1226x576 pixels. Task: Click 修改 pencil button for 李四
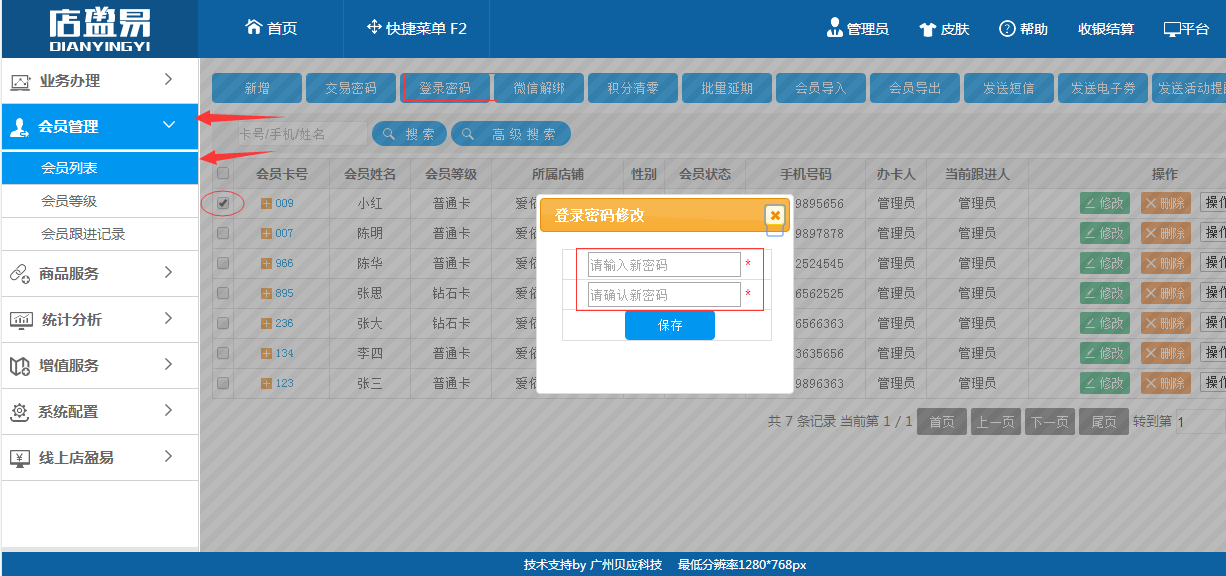tap(1104, 353)
